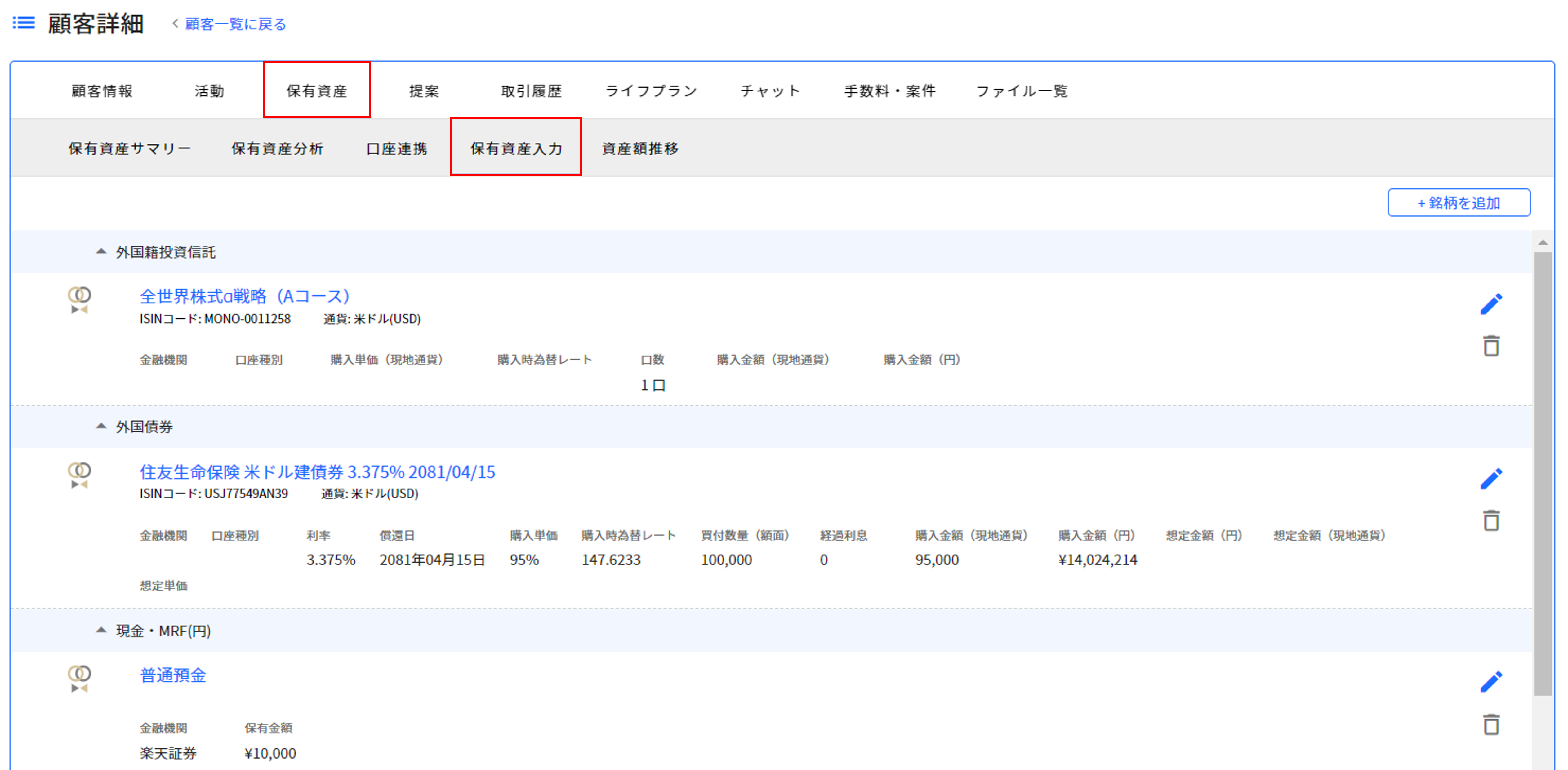Return via 顧客一覧に戻る link
The width and height of the screenshot is (1568, 770).
point(234,24)
